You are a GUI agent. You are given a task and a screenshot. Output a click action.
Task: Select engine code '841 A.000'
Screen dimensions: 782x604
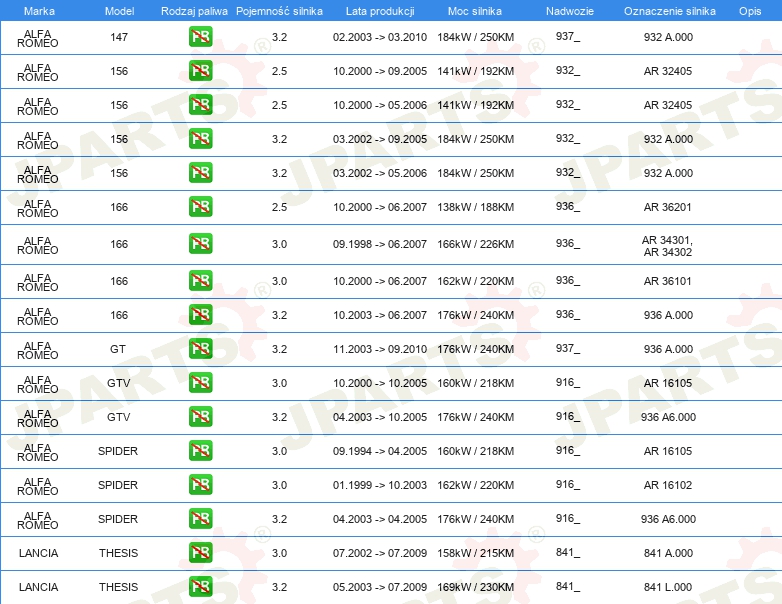pos(668,553)
